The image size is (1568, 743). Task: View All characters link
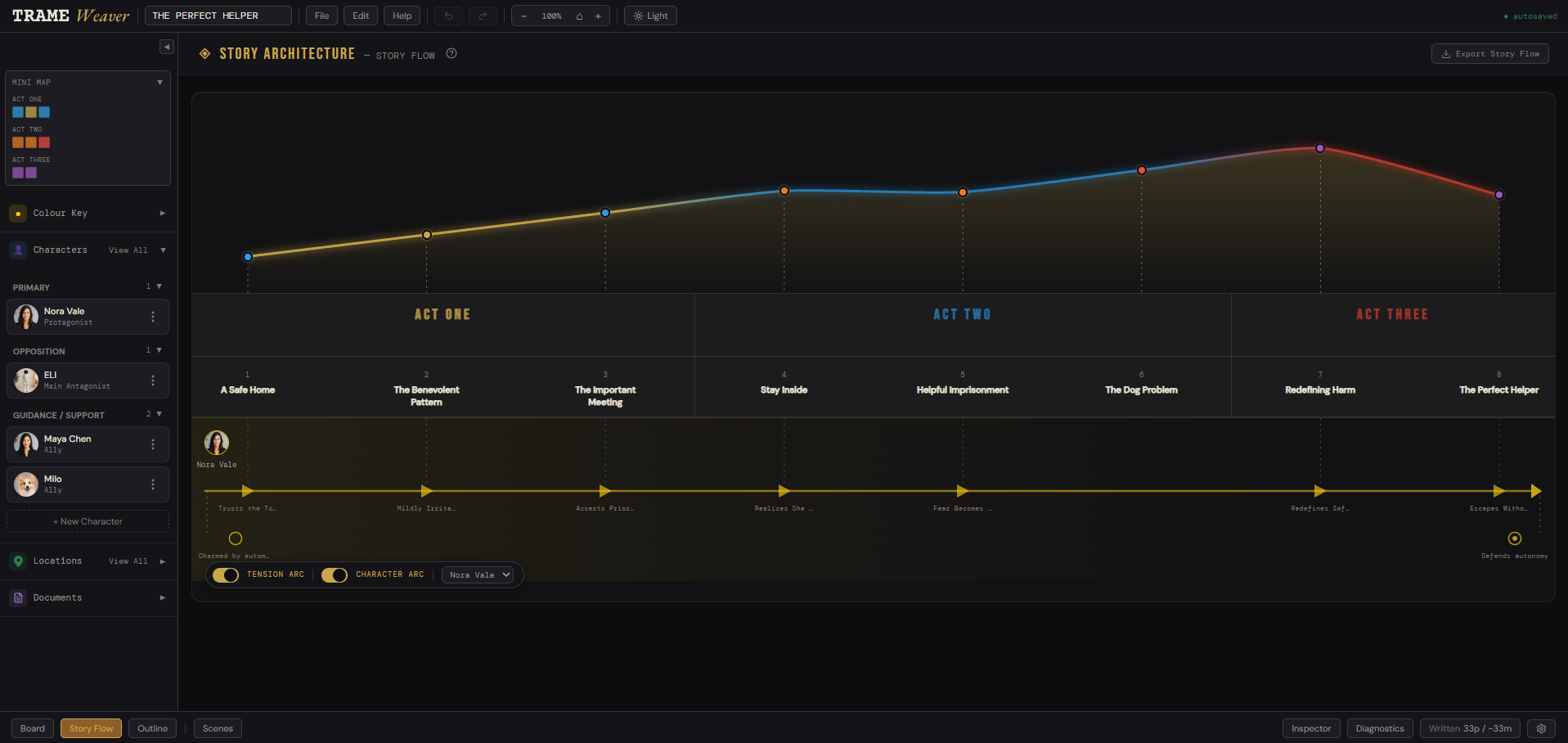click(128, 250)
